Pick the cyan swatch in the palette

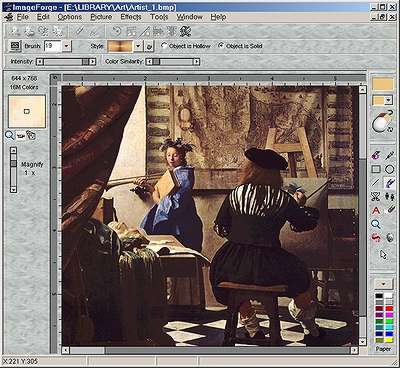tap(389, 327)
